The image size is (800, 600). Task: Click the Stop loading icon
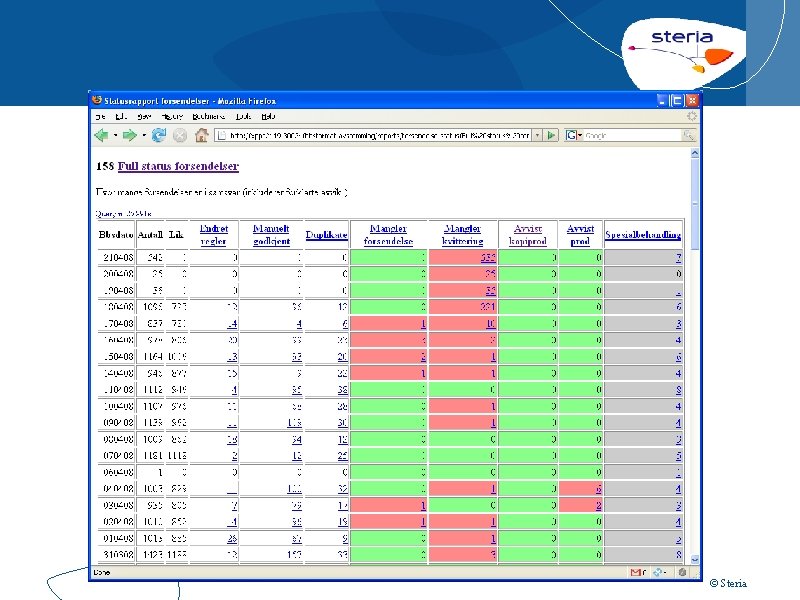[180, 135]
